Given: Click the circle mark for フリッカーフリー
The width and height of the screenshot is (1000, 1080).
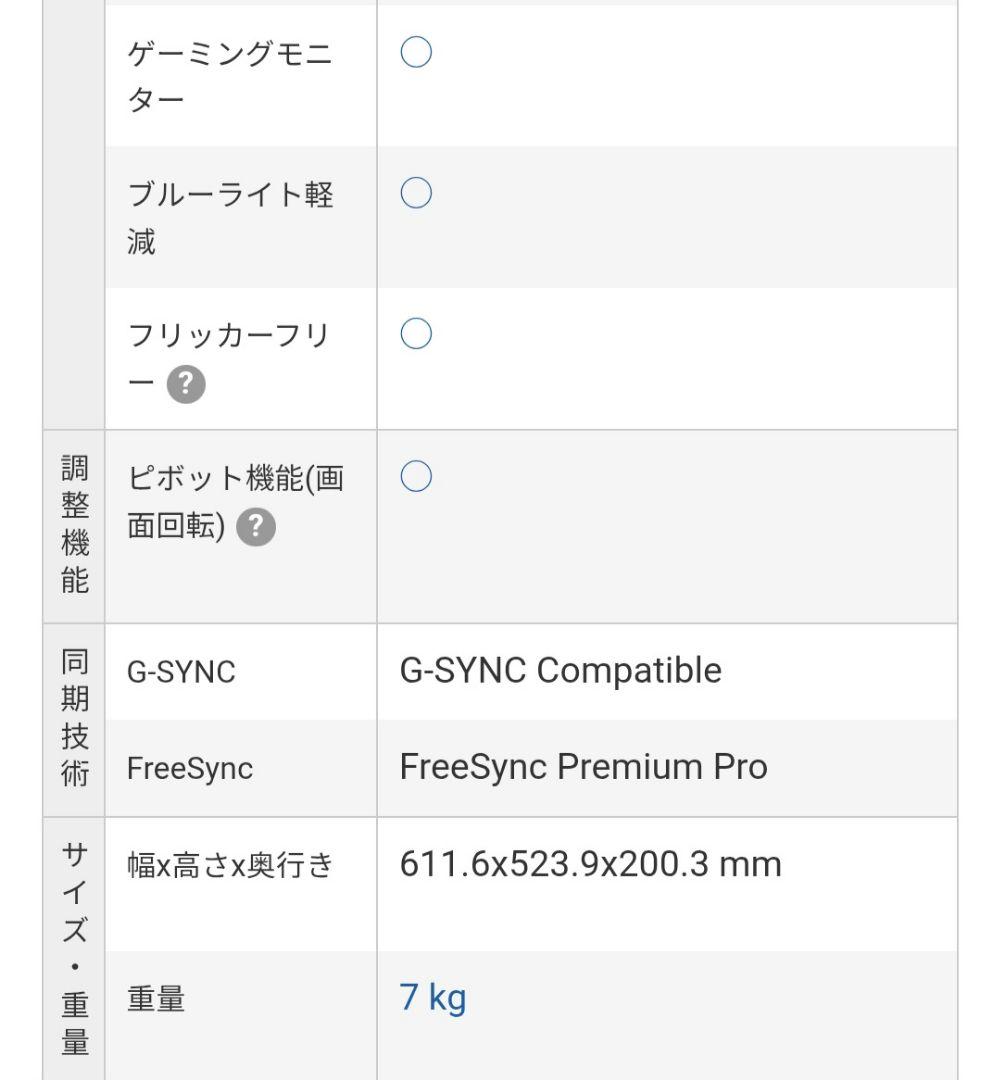Looking at the screenshot, I should (x=417, y=331).
